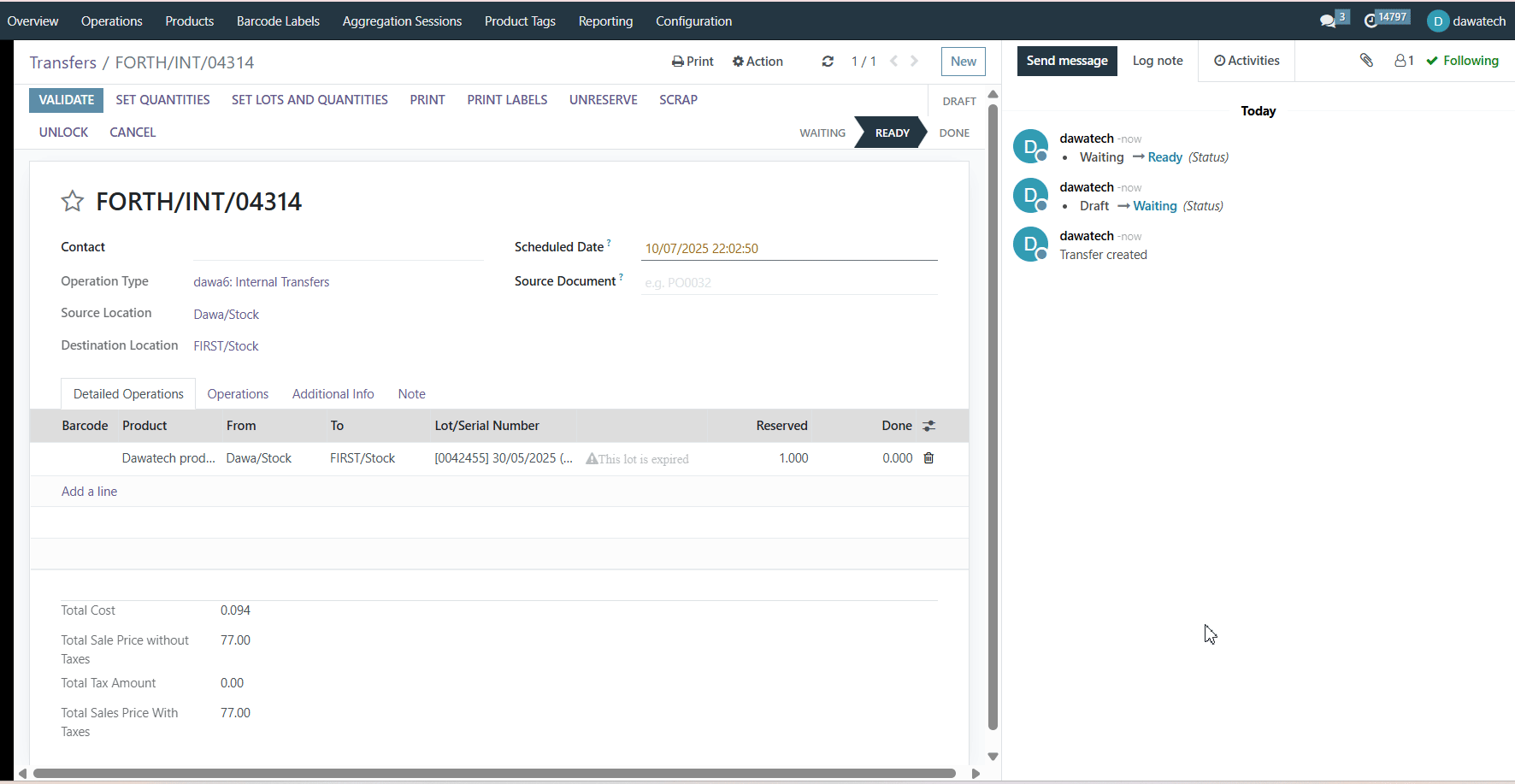Switch to Additional Info tab
The image size is (1515, 784).
pos(333,394)
